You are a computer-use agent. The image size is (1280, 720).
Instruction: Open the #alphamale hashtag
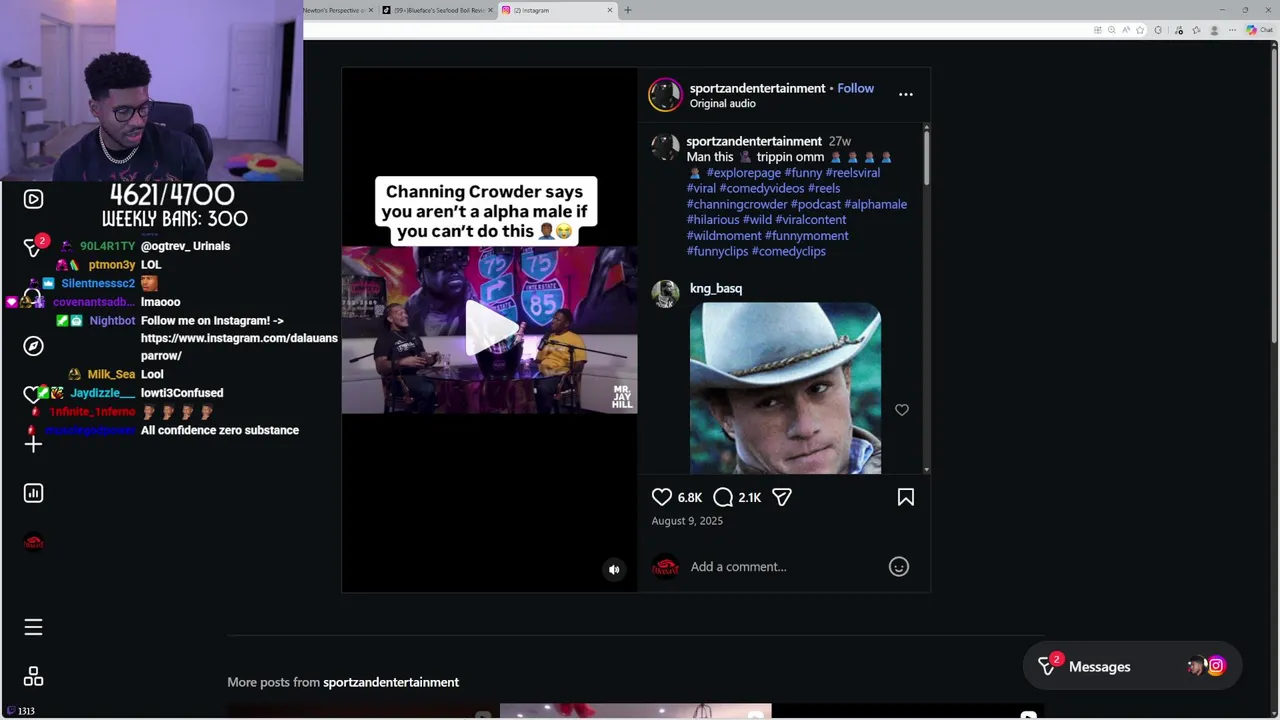pyautogui.click(x=875, y=204)
